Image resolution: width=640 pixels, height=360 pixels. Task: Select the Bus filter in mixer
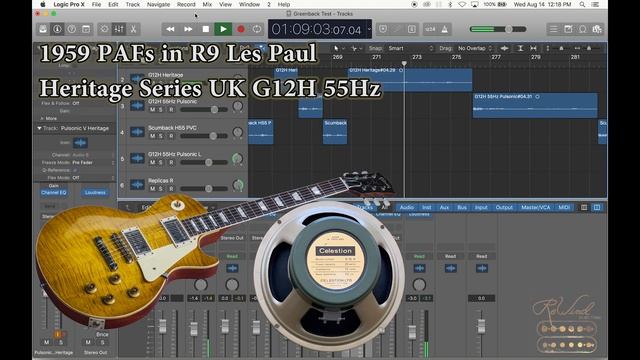tap(462, 207)
